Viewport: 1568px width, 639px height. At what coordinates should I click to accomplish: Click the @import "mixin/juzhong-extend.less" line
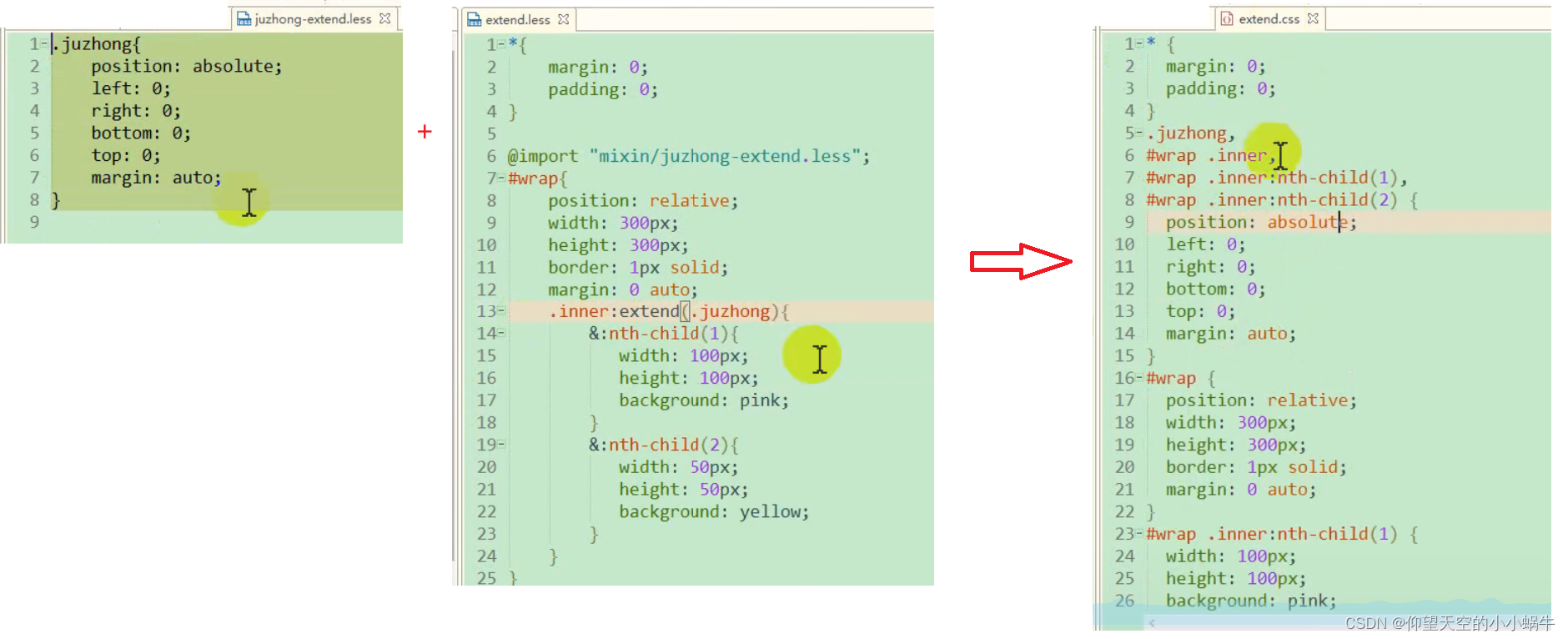click(x=689, y=156)
